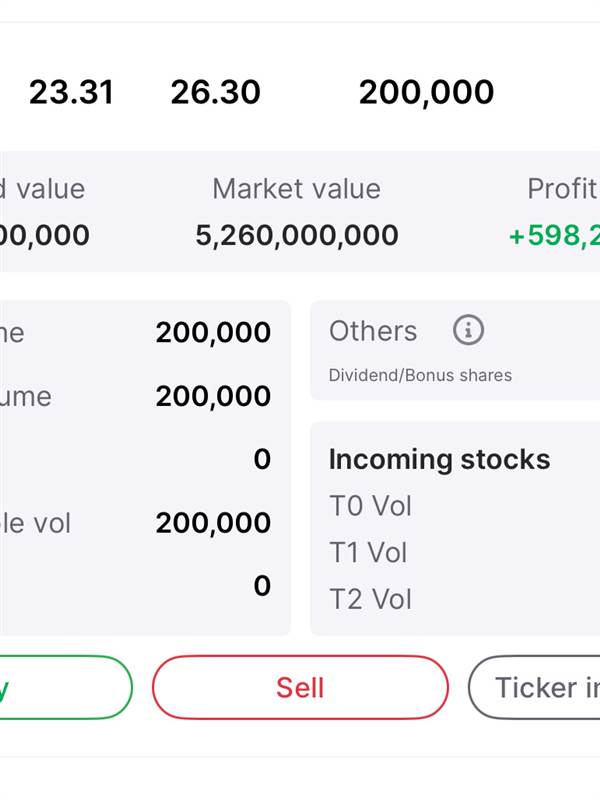
Task: Select the 5,260,000,000 market value amount
Action: click(297, 235)
